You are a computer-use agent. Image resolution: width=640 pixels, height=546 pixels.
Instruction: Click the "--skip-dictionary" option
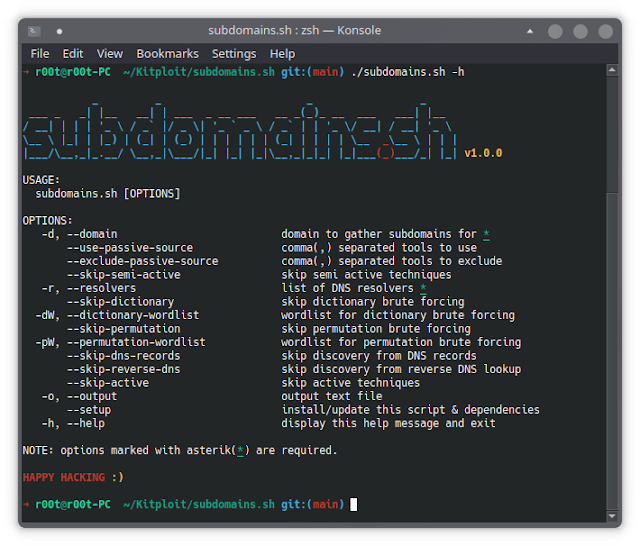(x=120, y=302)
